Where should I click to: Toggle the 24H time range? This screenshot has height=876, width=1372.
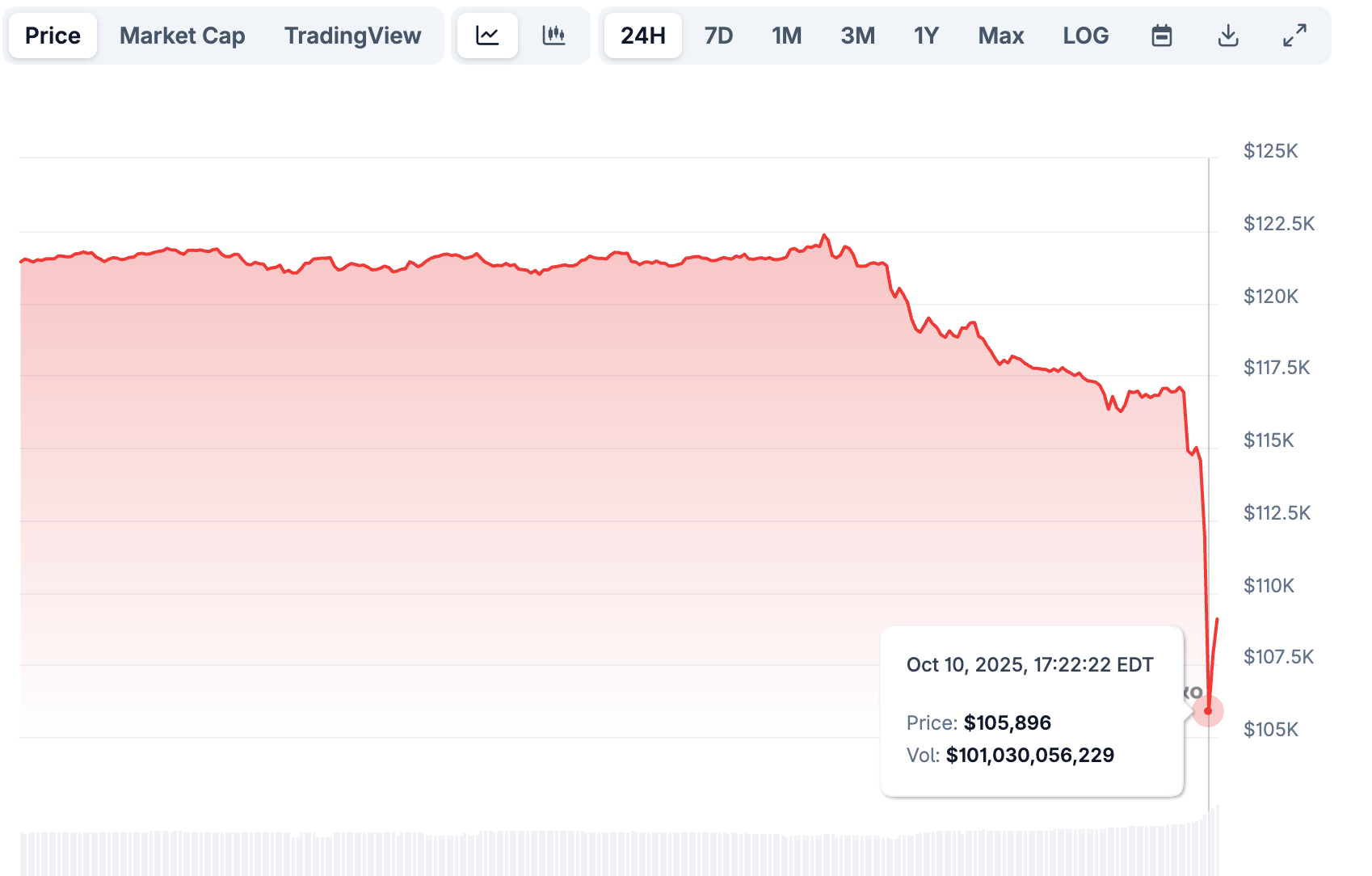[642, 35]
